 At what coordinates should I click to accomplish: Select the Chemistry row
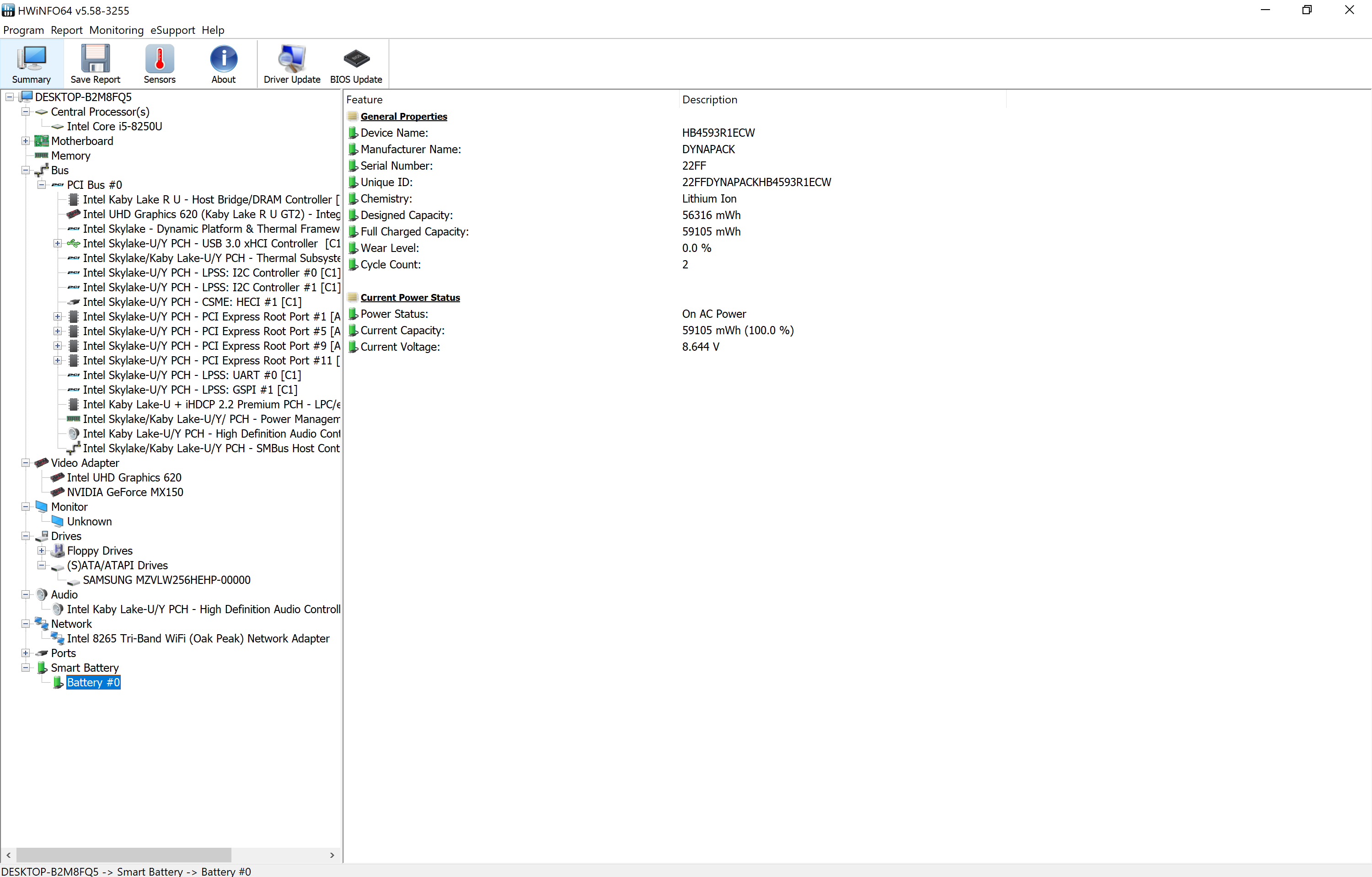pyautogui.click(x=675, y=199)
